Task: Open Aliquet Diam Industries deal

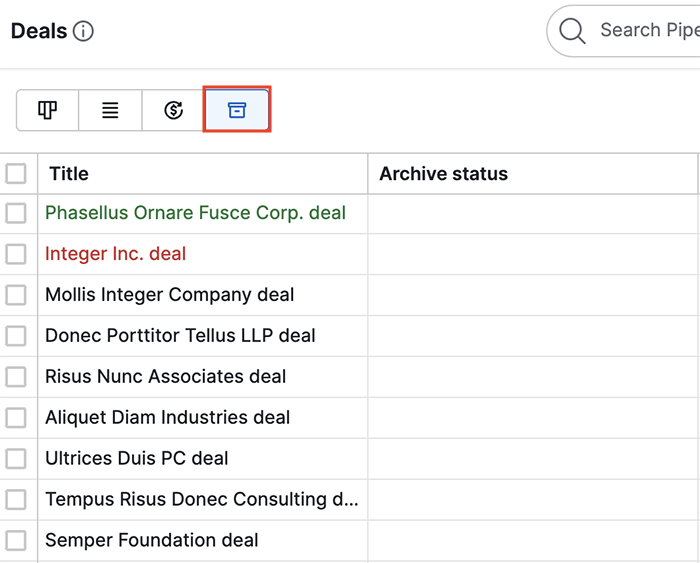Action: point(167,418)
